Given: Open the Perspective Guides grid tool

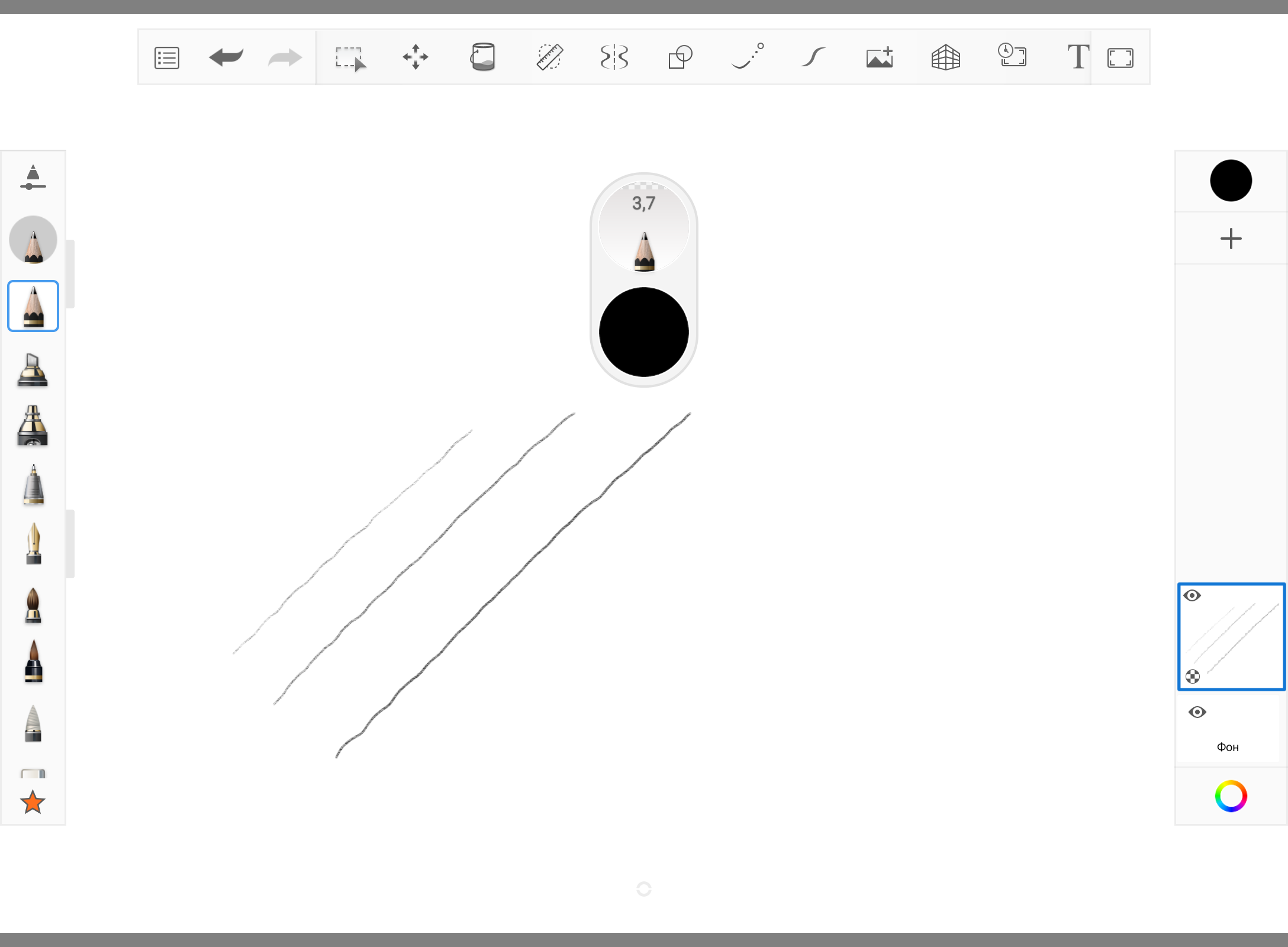Looking at the screenshot, I should click(945, 57).
